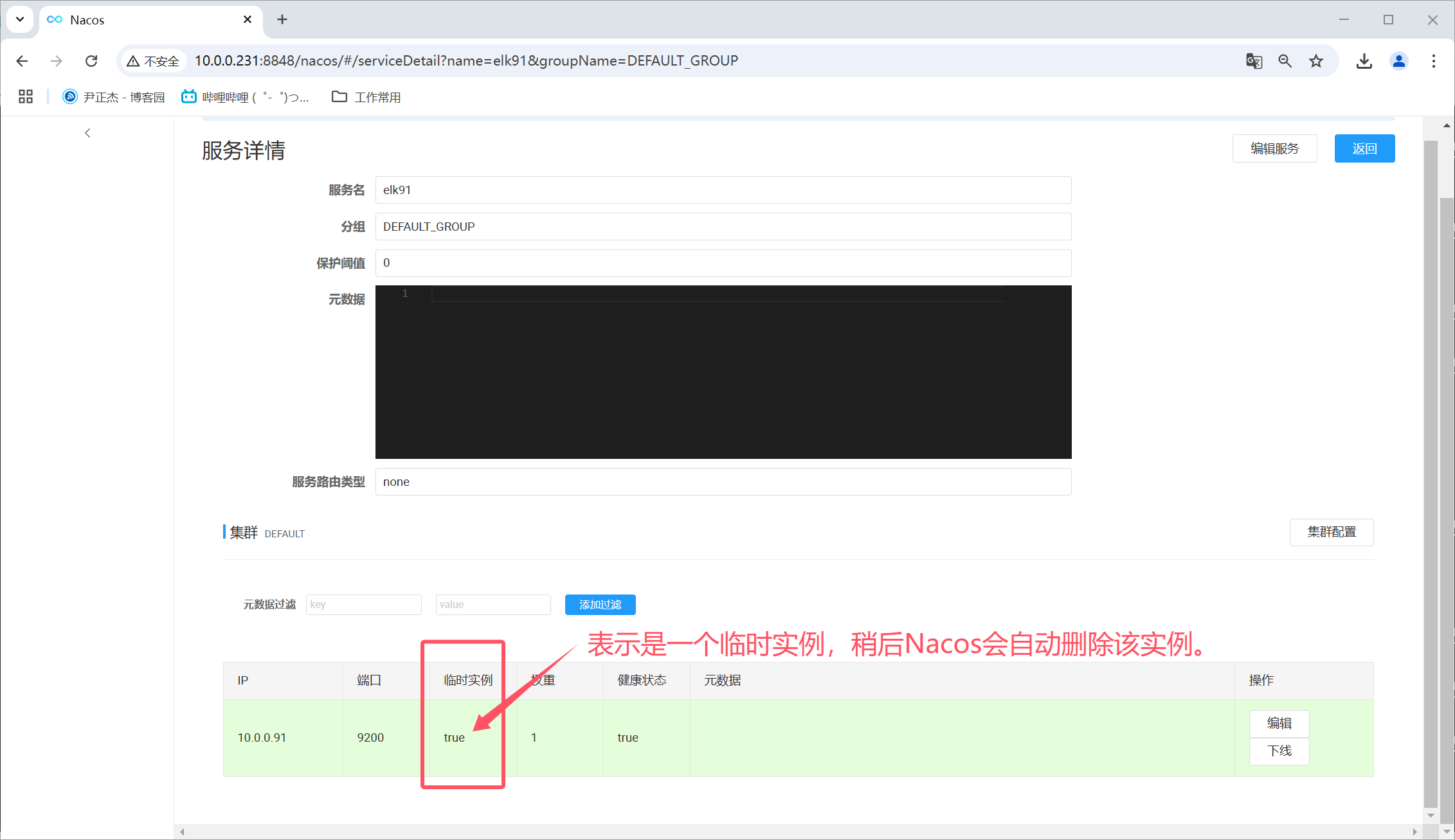Click the zoom magnifier icon in address bar
Image resolution: width=1455 pixels, height=840 pixels.
pos(1285,61)
